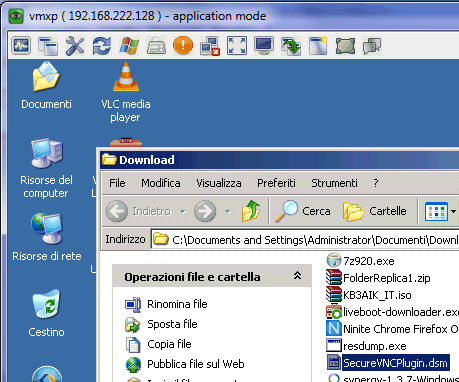Open chat with speech bubbles icon
This screenshot has width=459, height=382.
pyautogui.click(x=372, y=46)
